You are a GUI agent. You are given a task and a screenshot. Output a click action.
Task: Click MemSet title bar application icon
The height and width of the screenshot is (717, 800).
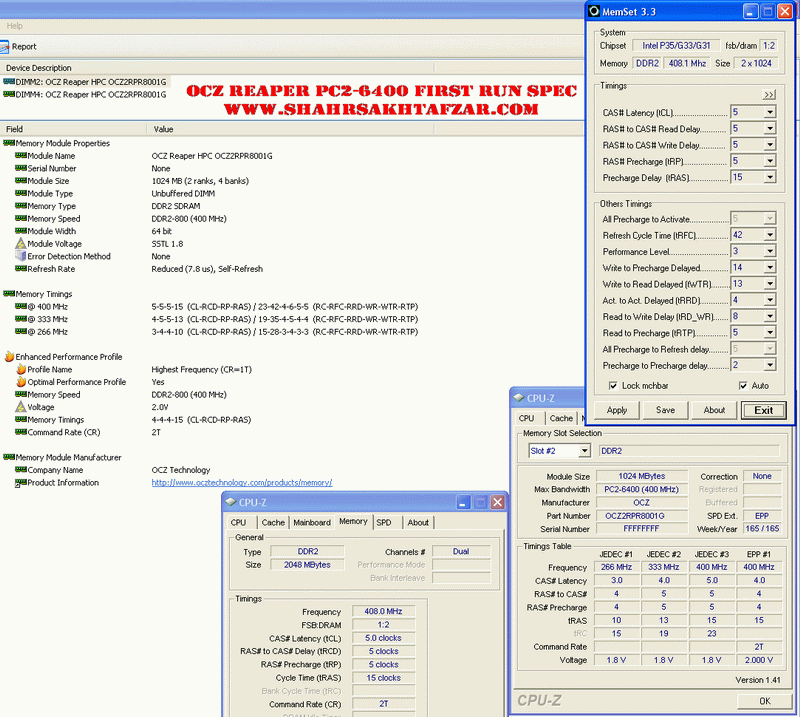coord(594,11)
